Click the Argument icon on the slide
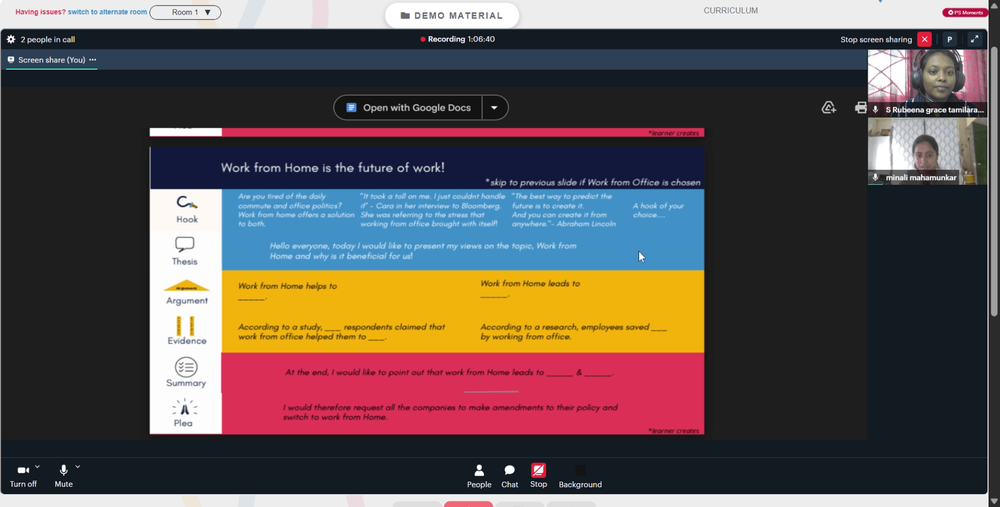 pos(187,286)
